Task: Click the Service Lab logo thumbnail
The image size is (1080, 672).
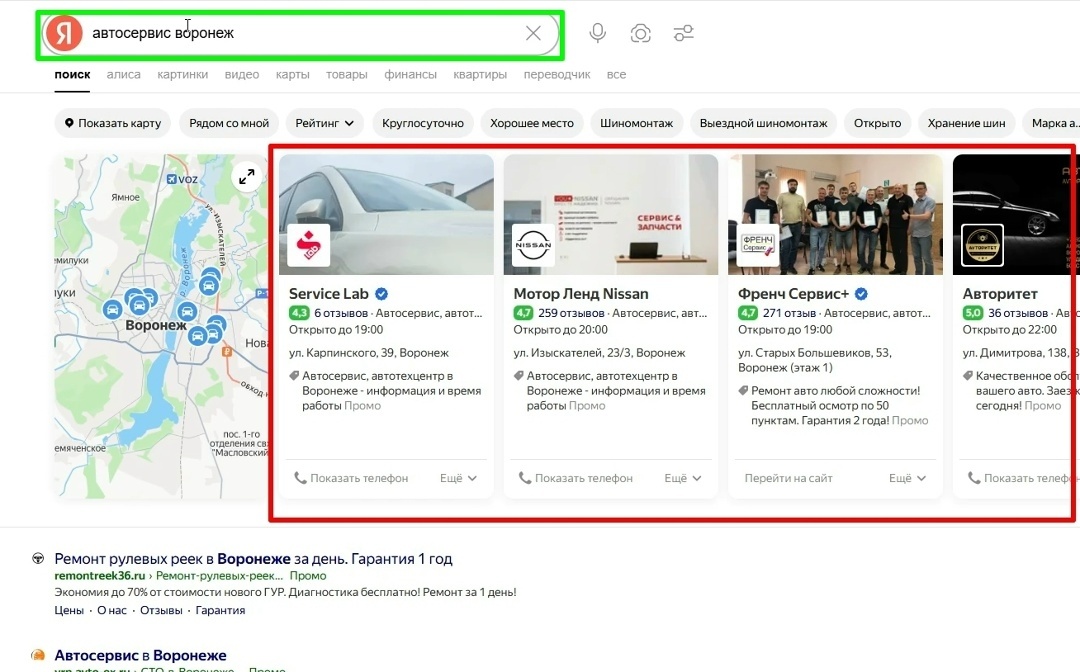Action: (x=309, y=245)
